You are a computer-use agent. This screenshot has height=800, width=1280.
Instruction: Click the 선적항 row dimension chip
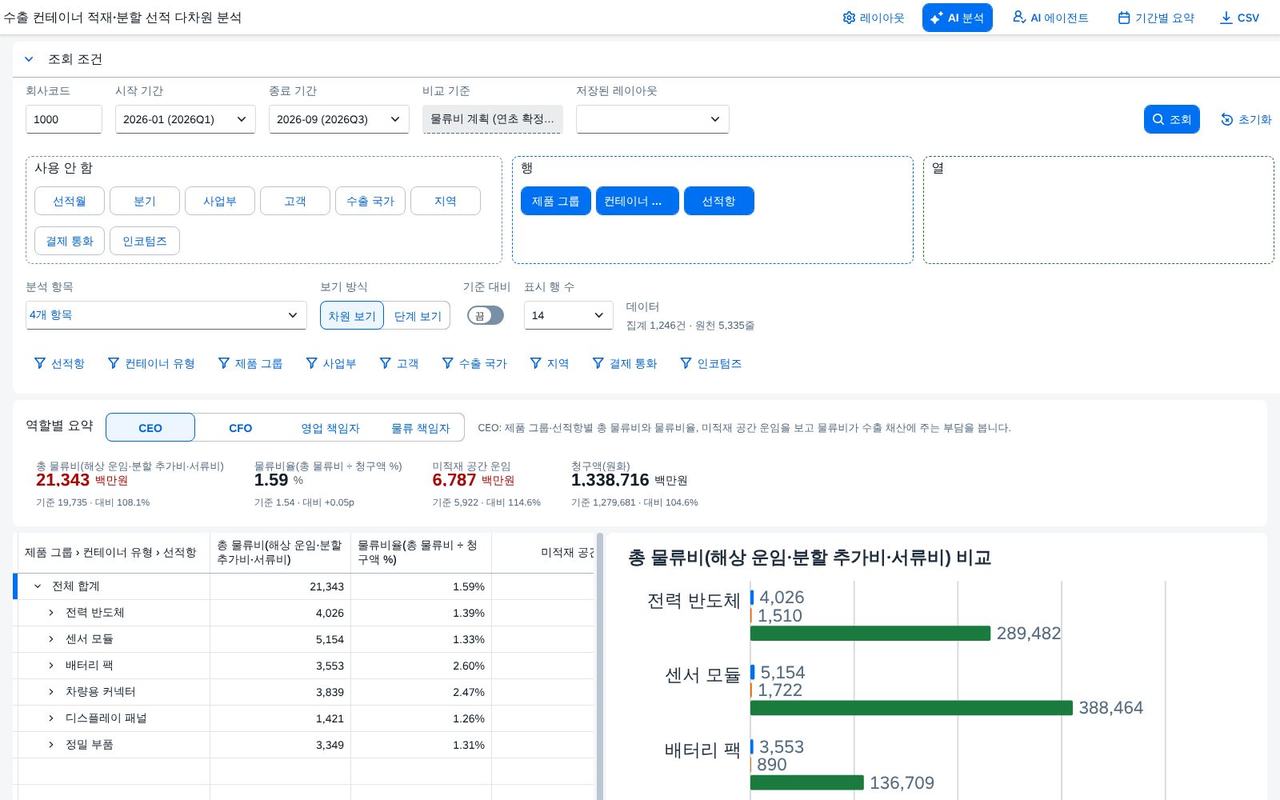pos(719,201)
